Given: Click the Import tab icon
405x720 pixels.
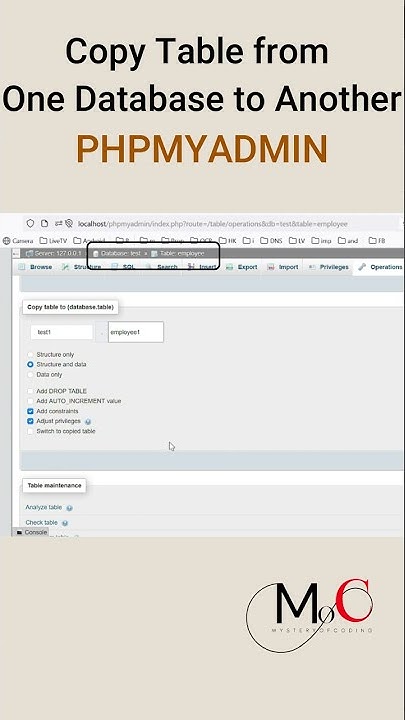Looking at the screenshot, I should click(x=271, y=267).
